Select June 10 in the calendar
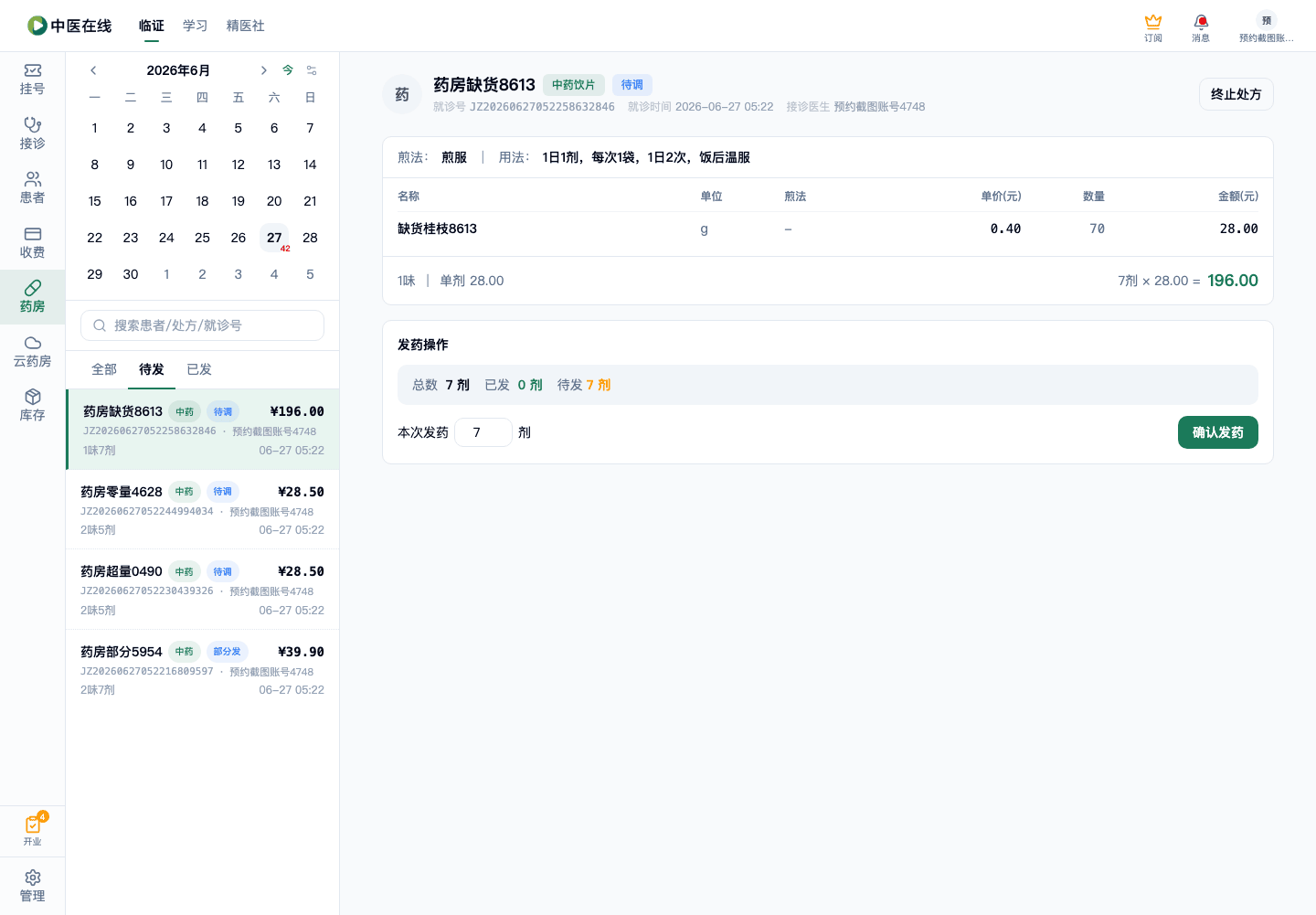Viewport: 1316px width, 915px height. coord(166,165)
